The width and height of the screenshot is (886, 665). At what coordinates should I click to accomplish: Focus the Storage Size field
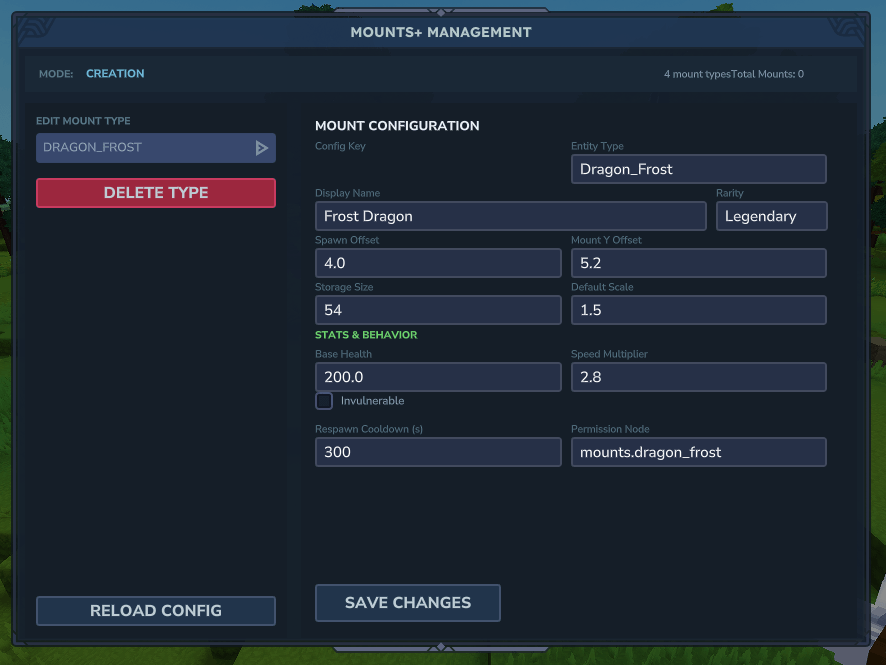coord(438,310)
